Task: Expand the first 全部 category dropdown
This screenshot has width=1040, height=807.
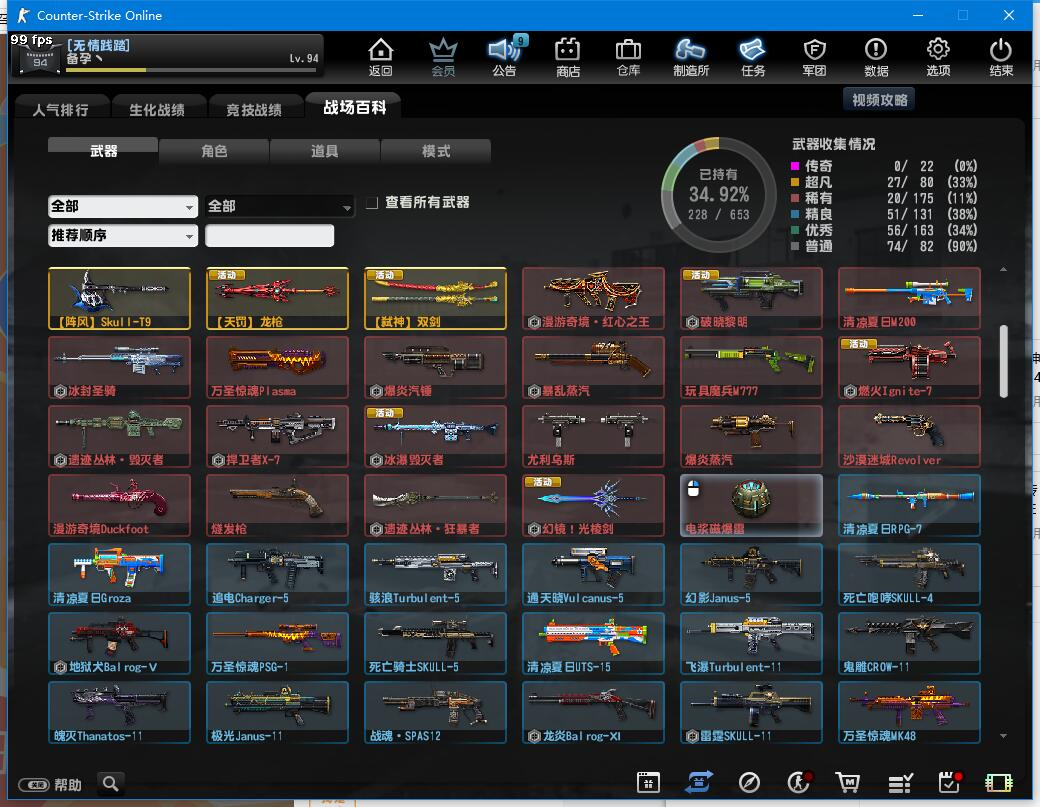Action: pyautogui.click(x=123, y=206)
